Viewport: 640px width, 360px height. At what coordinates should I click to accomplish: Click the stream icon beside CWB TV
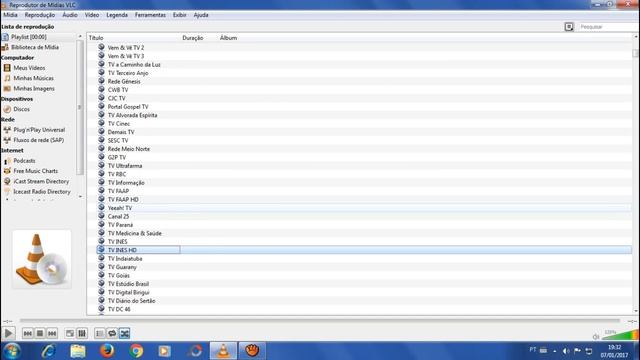[101, 89]
